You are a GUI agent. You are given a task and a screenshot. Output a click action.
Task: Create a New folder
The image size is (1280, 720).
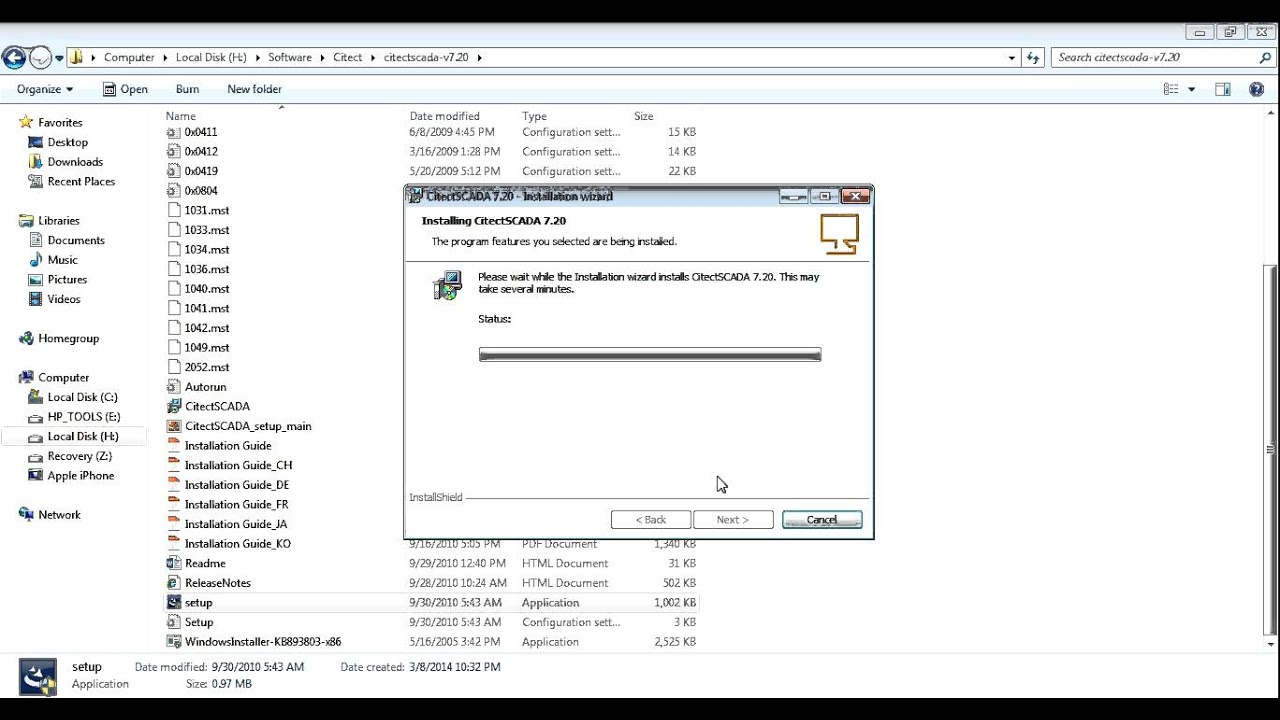click(x=254, y=89)
